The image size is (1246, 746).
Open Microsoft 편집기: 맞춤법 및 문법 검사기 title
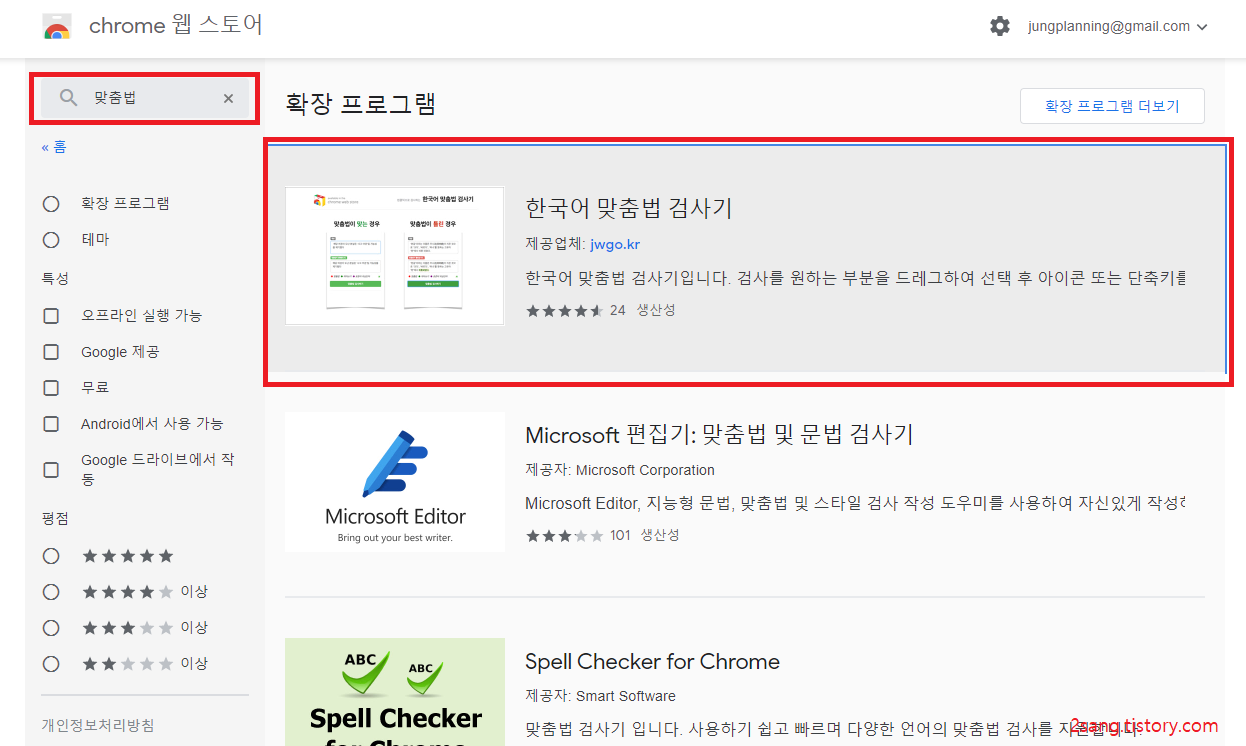point(719,434)
